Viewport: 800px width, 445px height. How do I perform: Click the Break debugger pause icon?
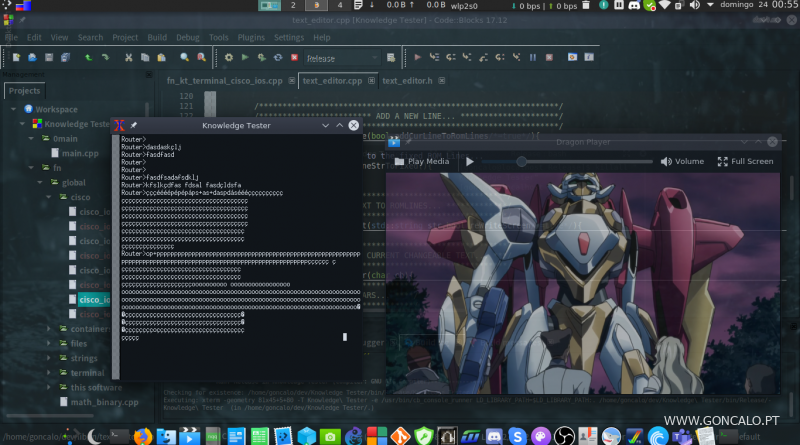pos(533,57)
